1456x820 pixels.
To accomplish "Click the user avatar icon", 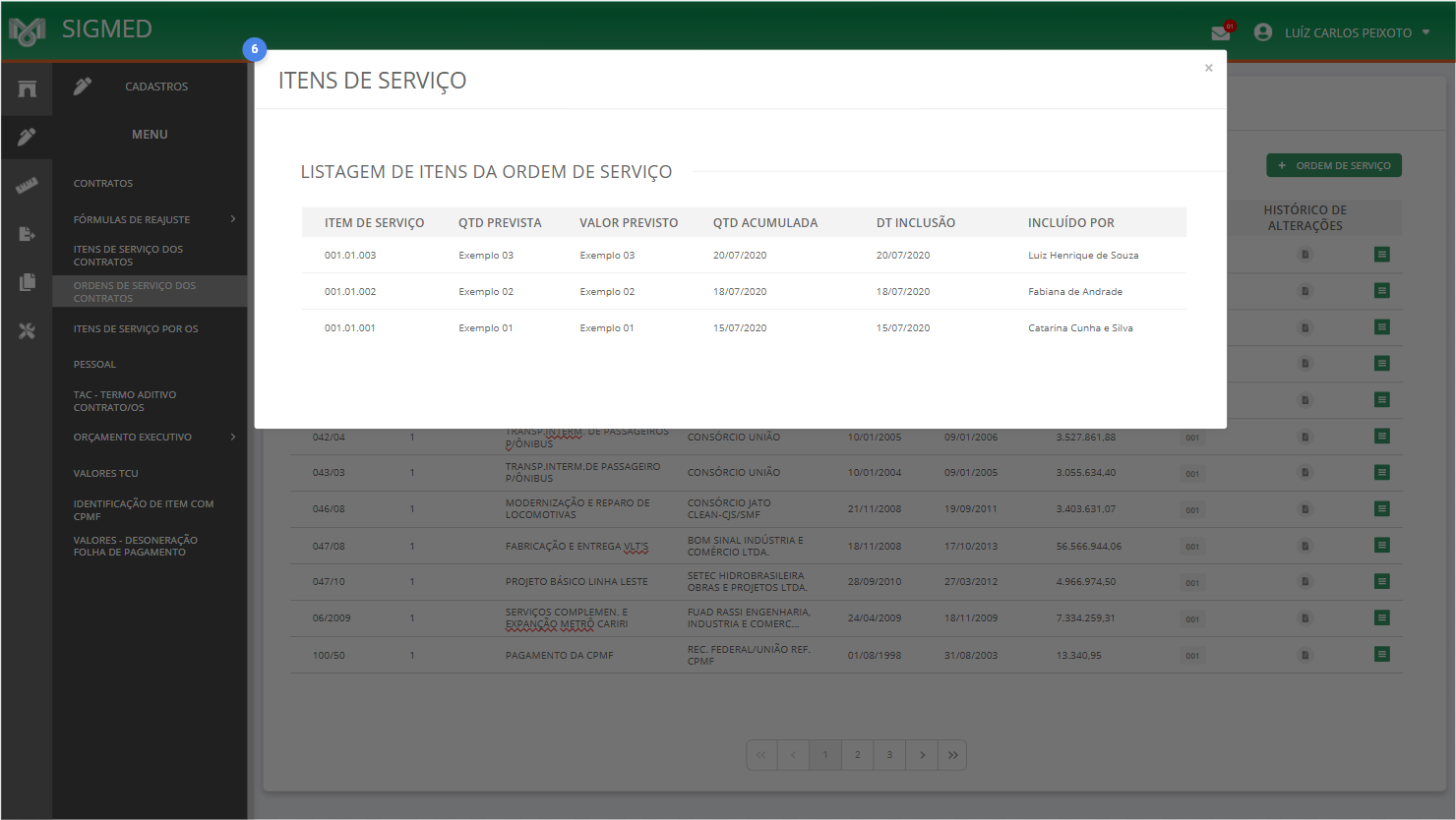I will pos(1263,32).
